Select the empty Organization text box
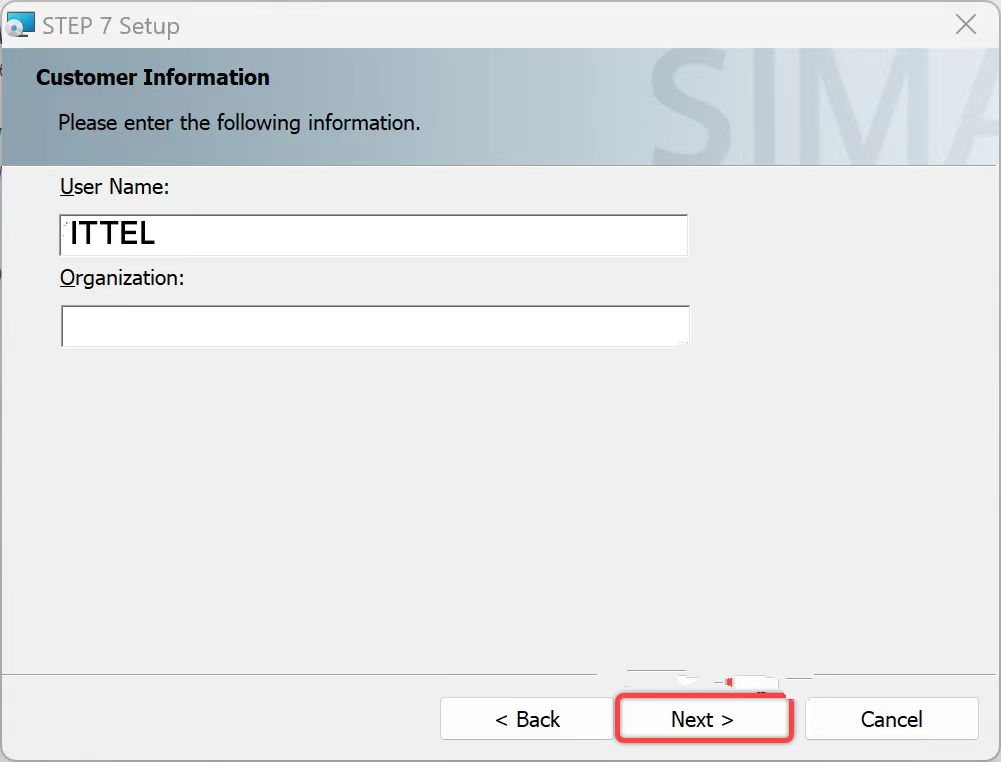 pyautogui.click(x=375, y=326)
